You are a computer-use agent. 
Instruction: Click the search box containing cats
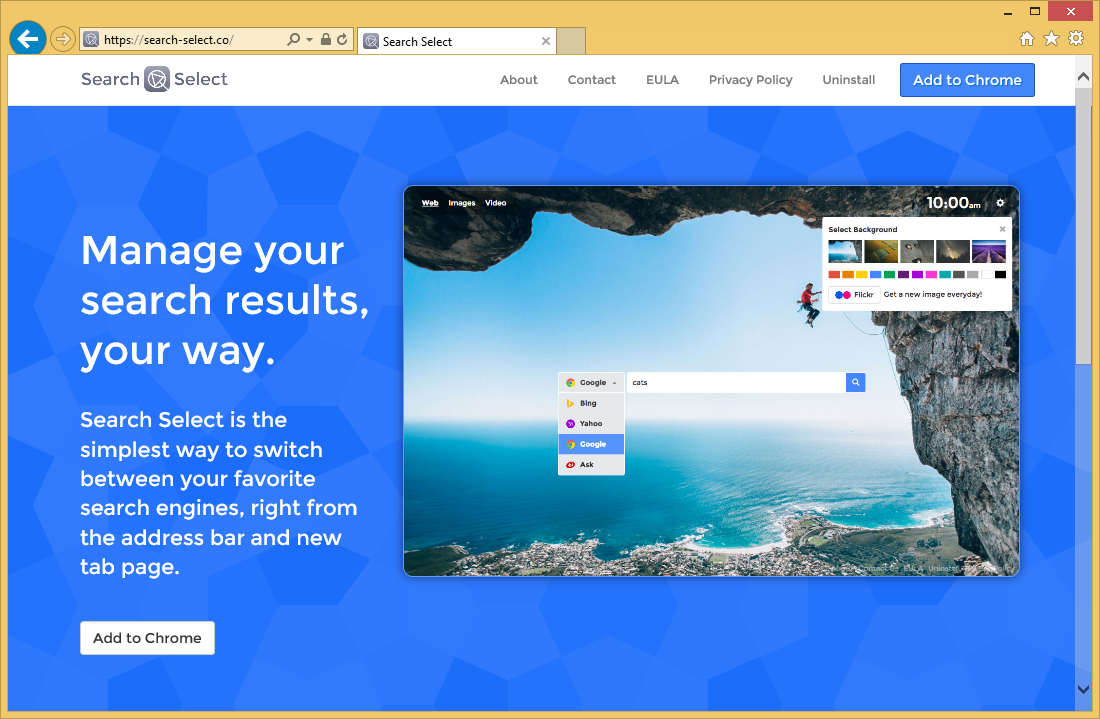tap(736, 382)
